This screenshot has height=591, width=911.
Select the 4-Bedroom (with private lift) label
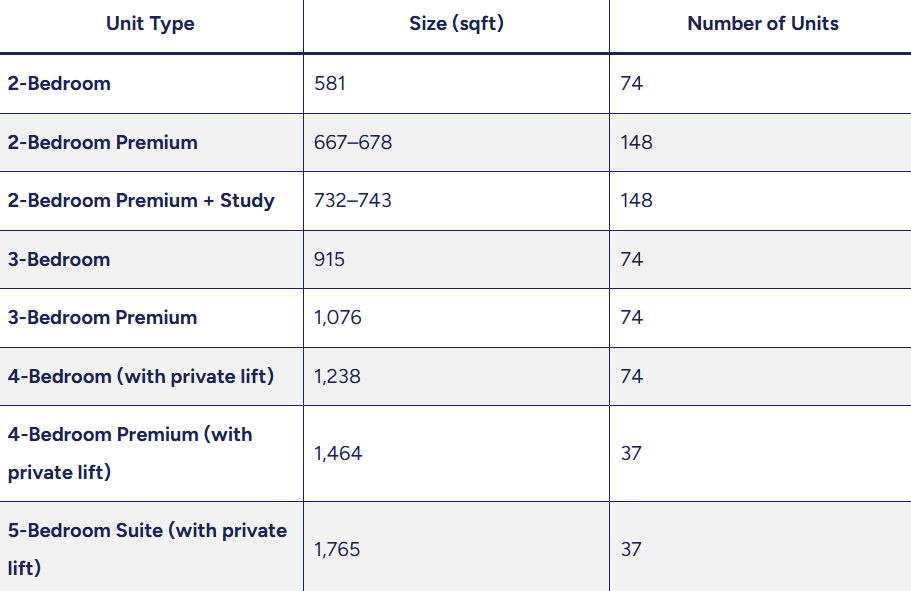[141, 376]
